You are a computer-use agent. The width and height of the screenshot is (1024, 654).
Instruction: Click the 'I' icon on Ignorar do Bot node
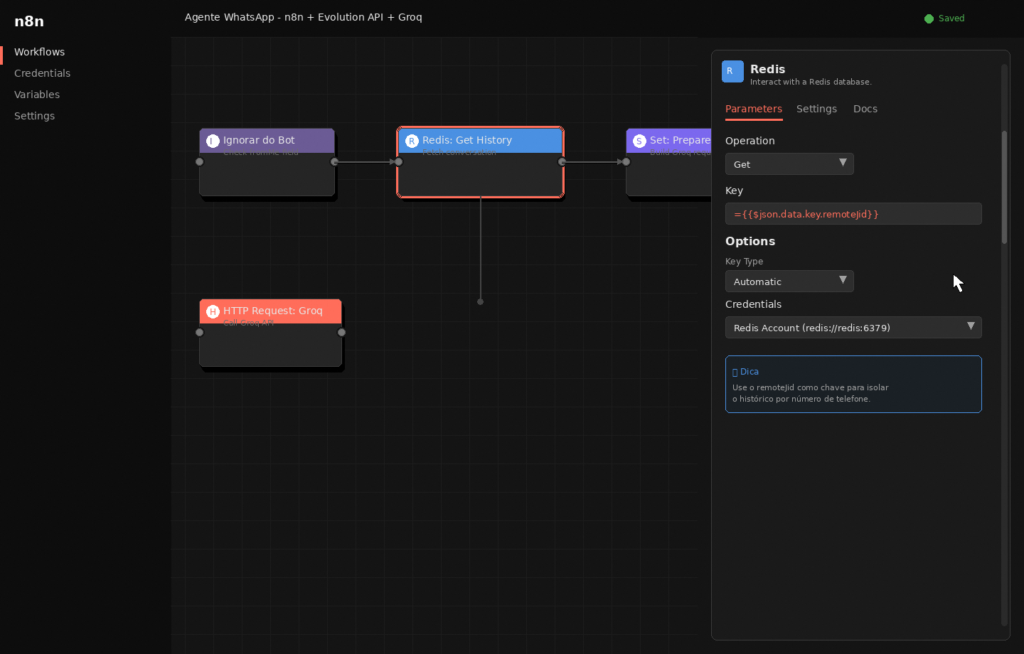(x=212, y=140)
